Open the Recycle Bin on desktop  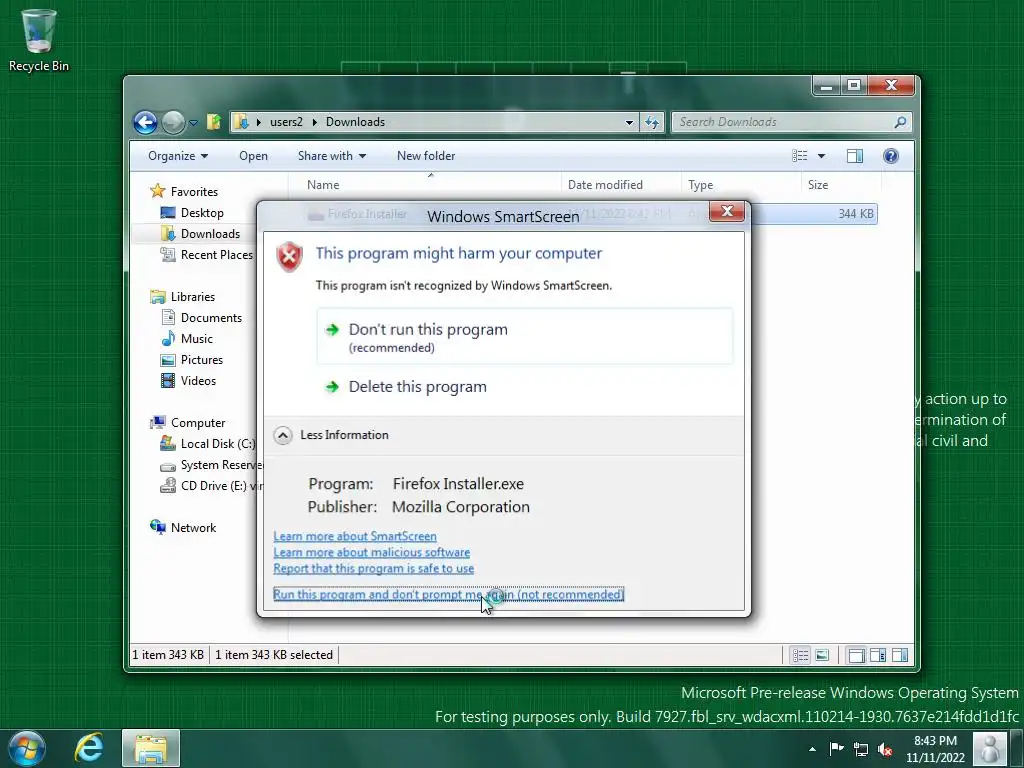coord(39,40)
